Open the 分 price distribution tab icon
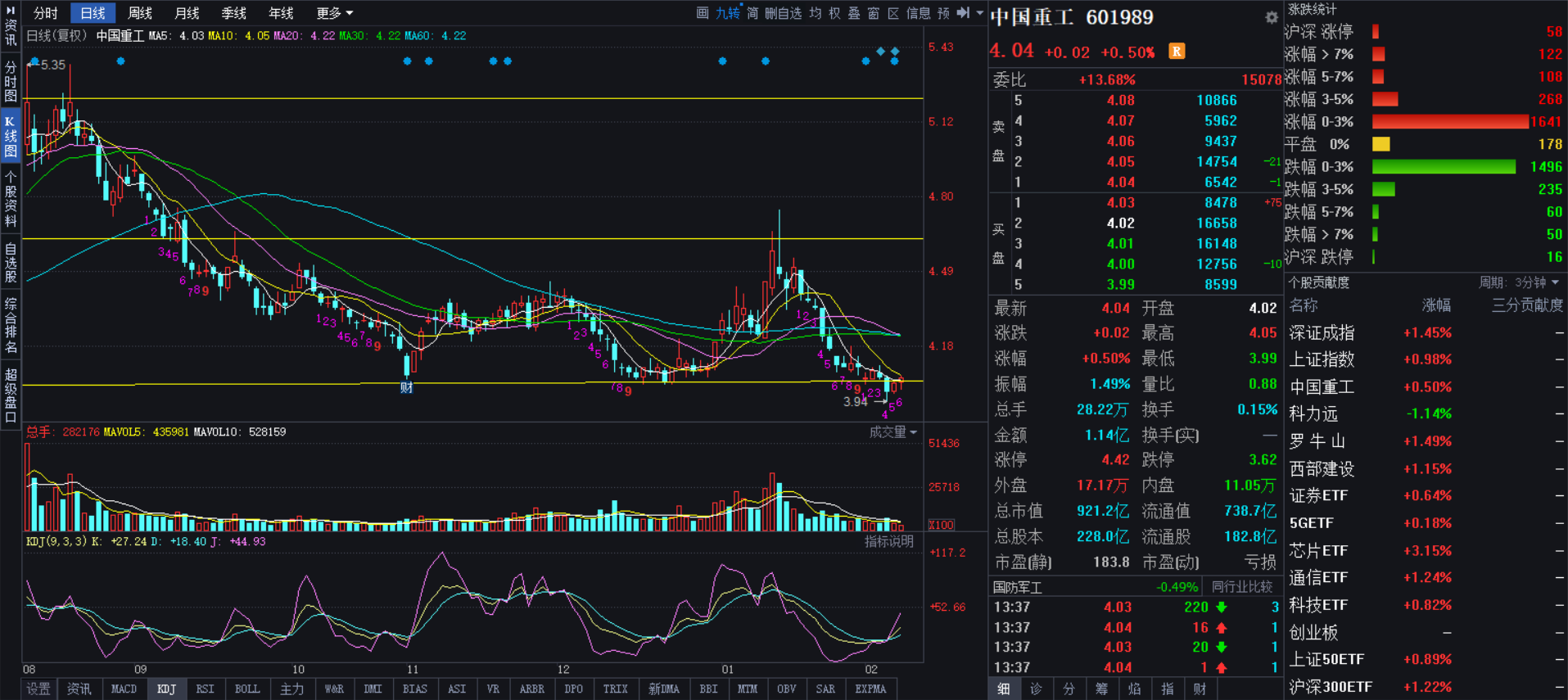This screenshot has height=700, width=1568. [x=1069, y=689]
